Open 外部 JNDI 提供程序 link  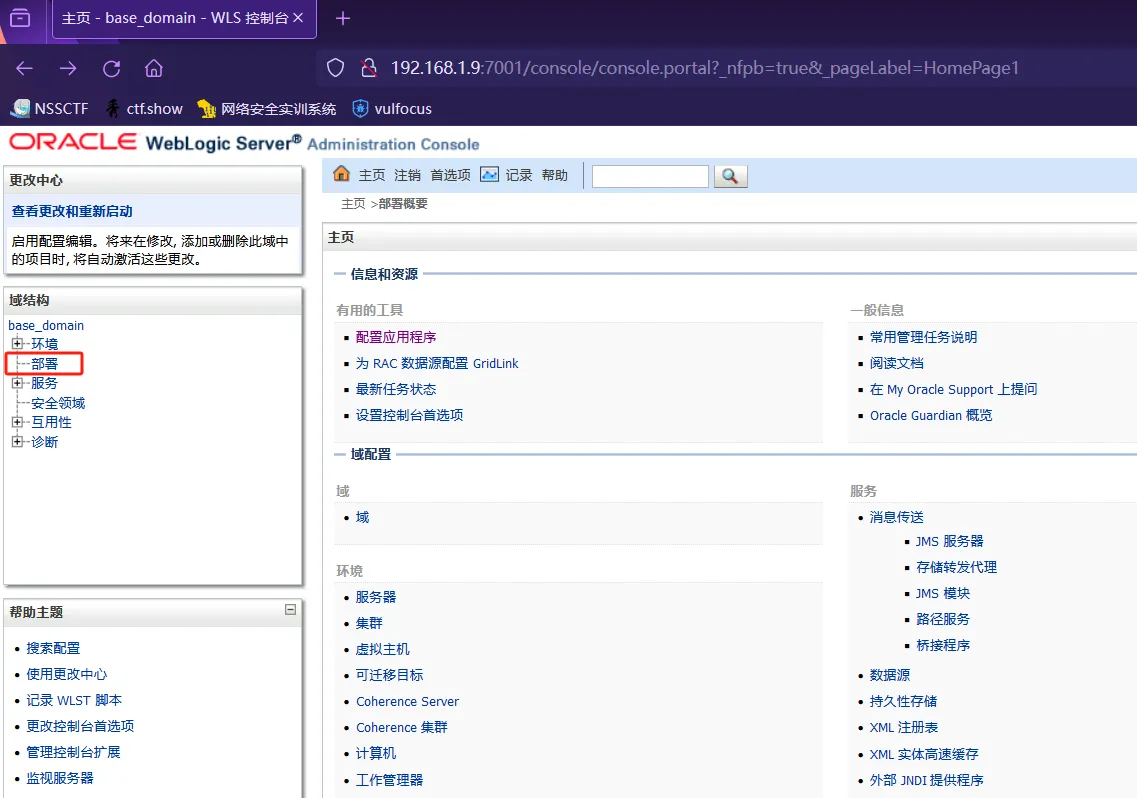pyautogui.click(x=927, y=781)
